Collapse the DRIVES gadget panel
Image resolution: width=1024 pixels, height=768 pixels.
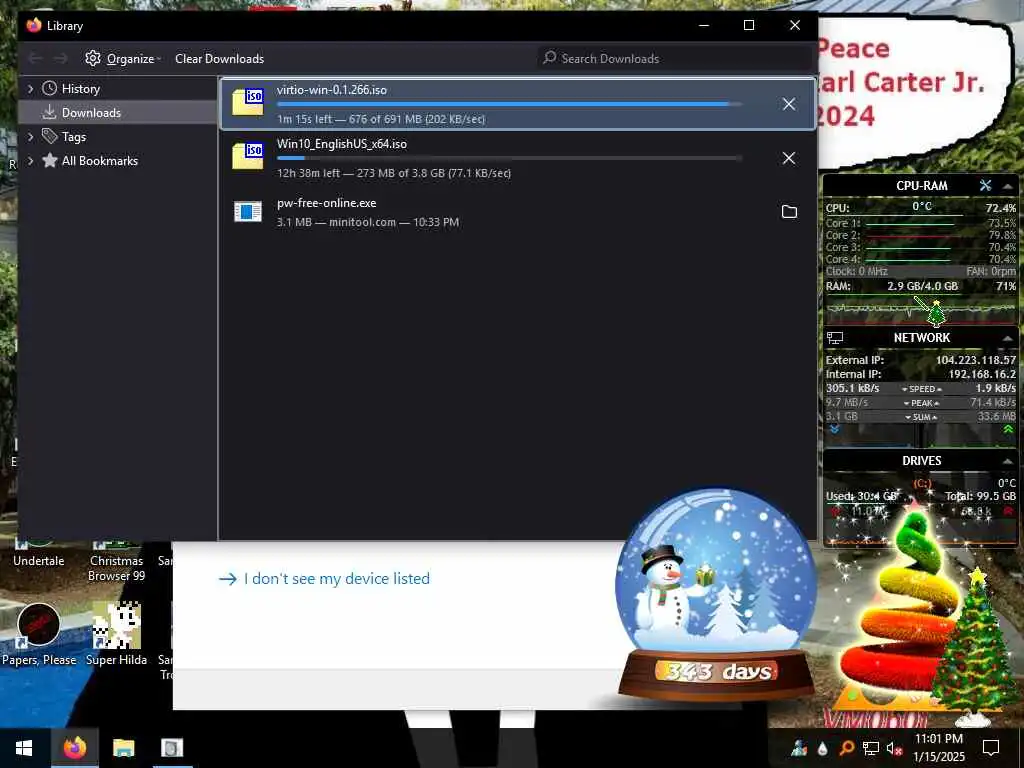(x=1008, y=461)
